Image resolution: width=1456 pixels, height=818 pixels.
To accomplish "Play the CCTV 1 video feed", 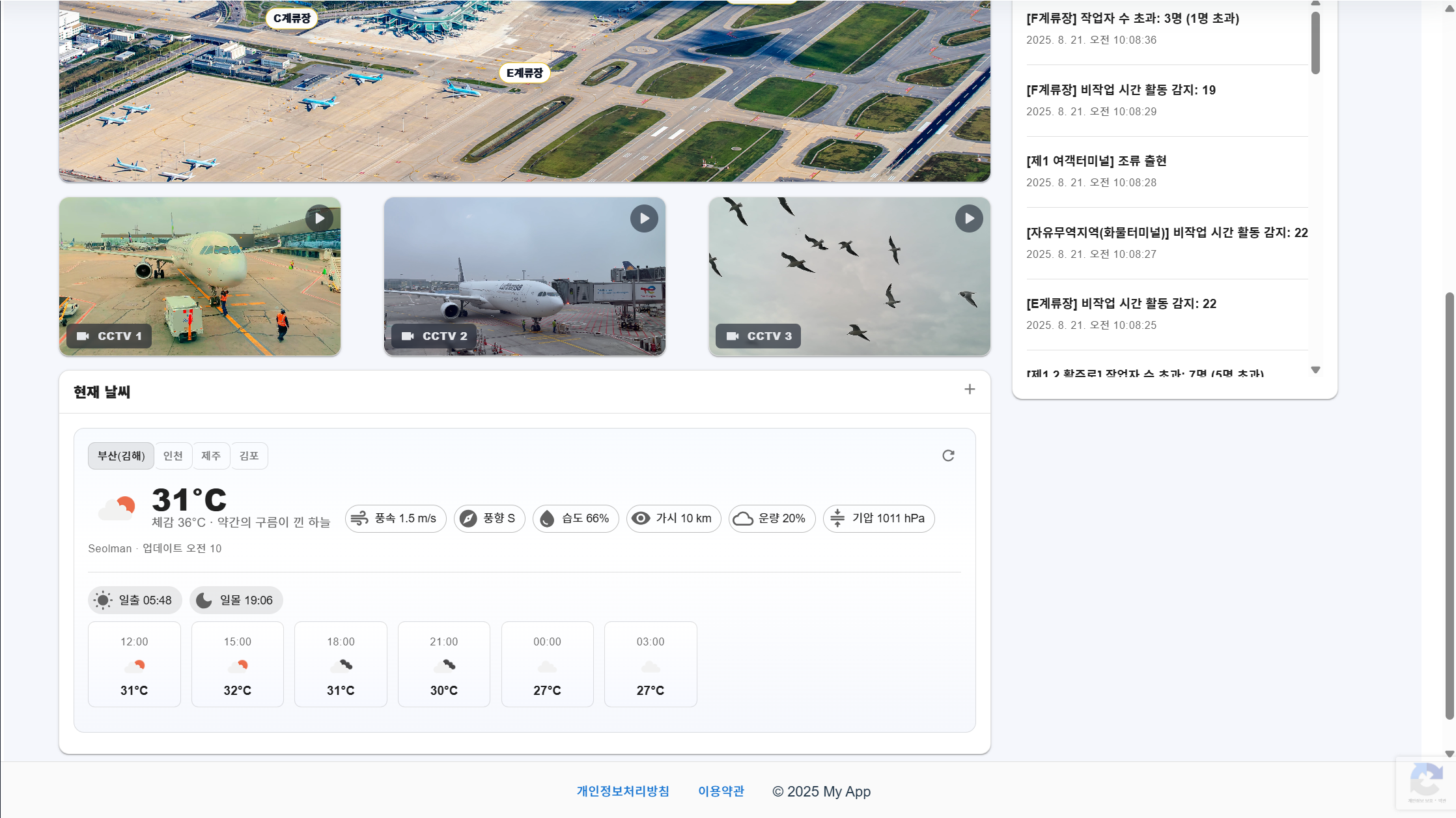I will pos(319,219).
